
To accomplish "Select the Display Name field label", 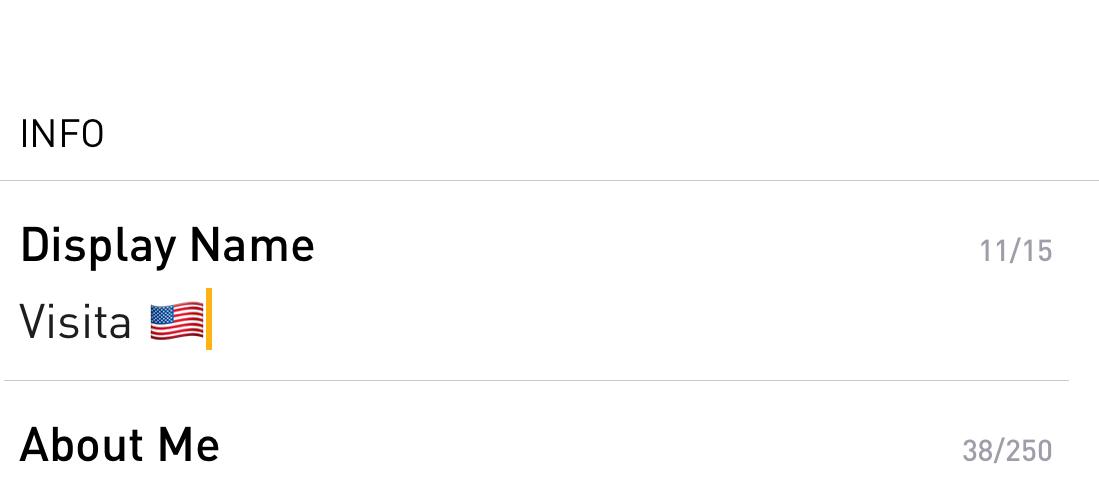I will pyautogui.click(x=167, y=246).
